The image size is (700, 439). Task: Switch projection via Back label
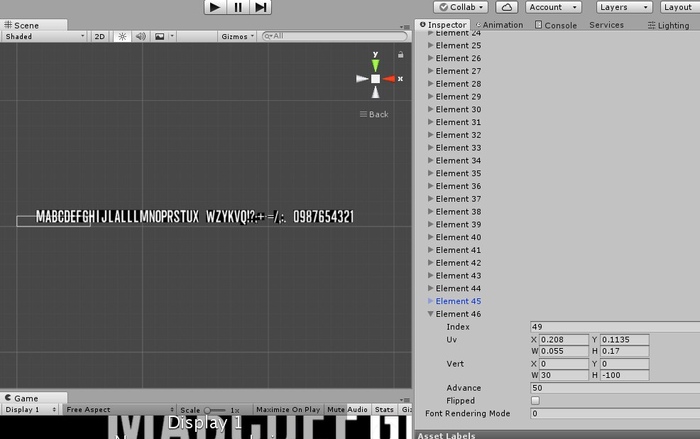point(374,114)
